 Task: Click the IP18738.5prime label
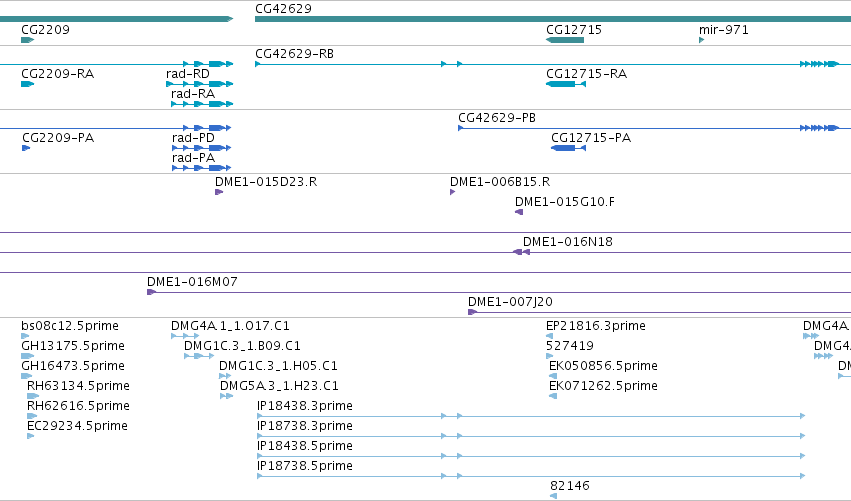pyautogui.click(x=305, y=466)
